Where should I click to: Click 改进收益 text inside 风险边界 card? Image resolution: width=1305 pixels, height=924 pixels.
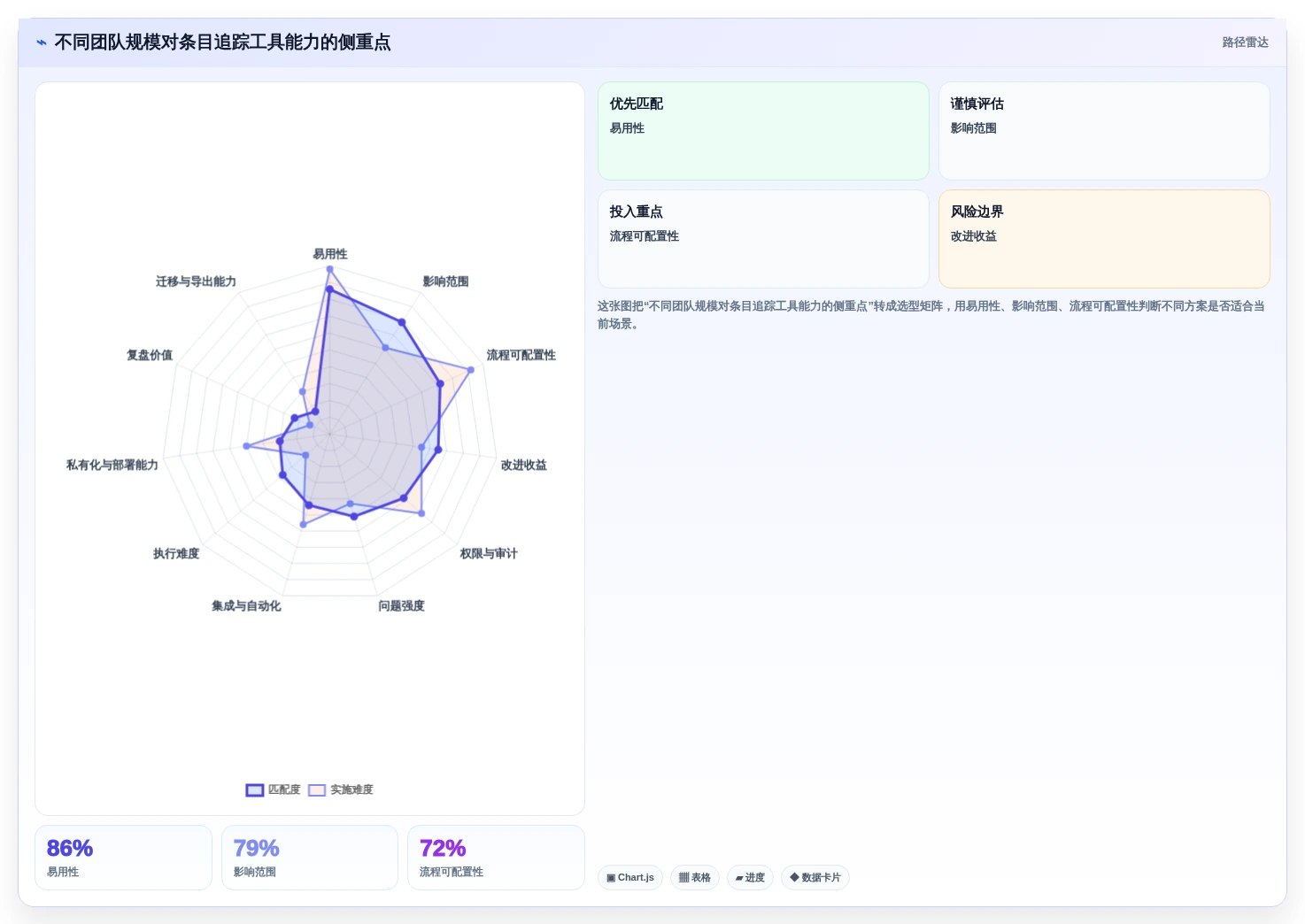[x=974, y=236]
